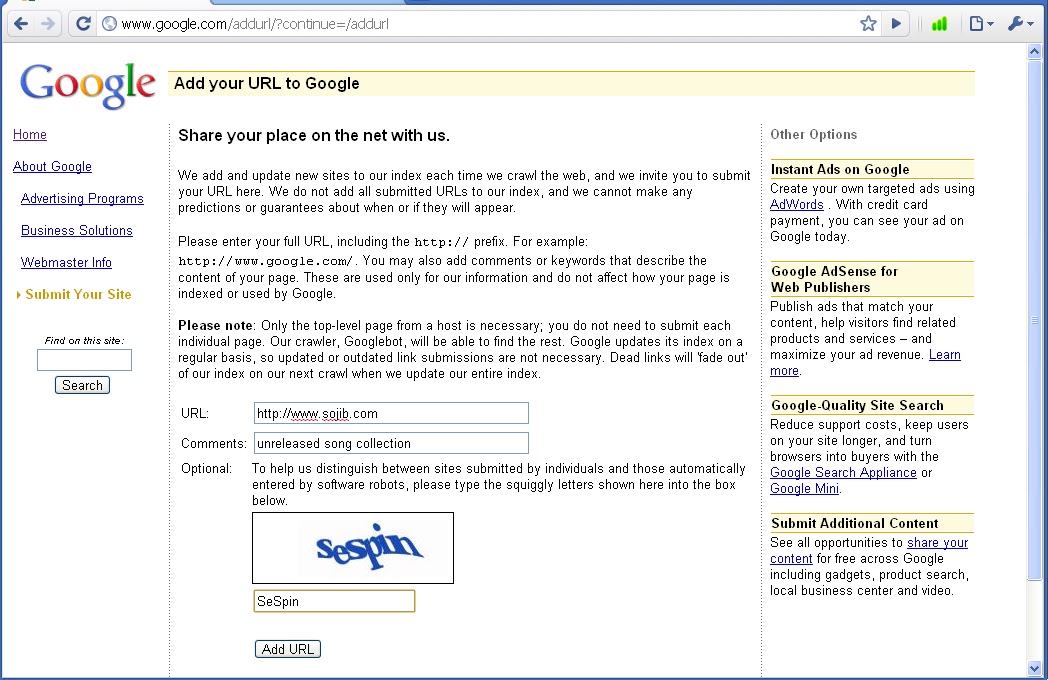
Task: Go forward with the browser forward arrow
Action: pos(48,24)
